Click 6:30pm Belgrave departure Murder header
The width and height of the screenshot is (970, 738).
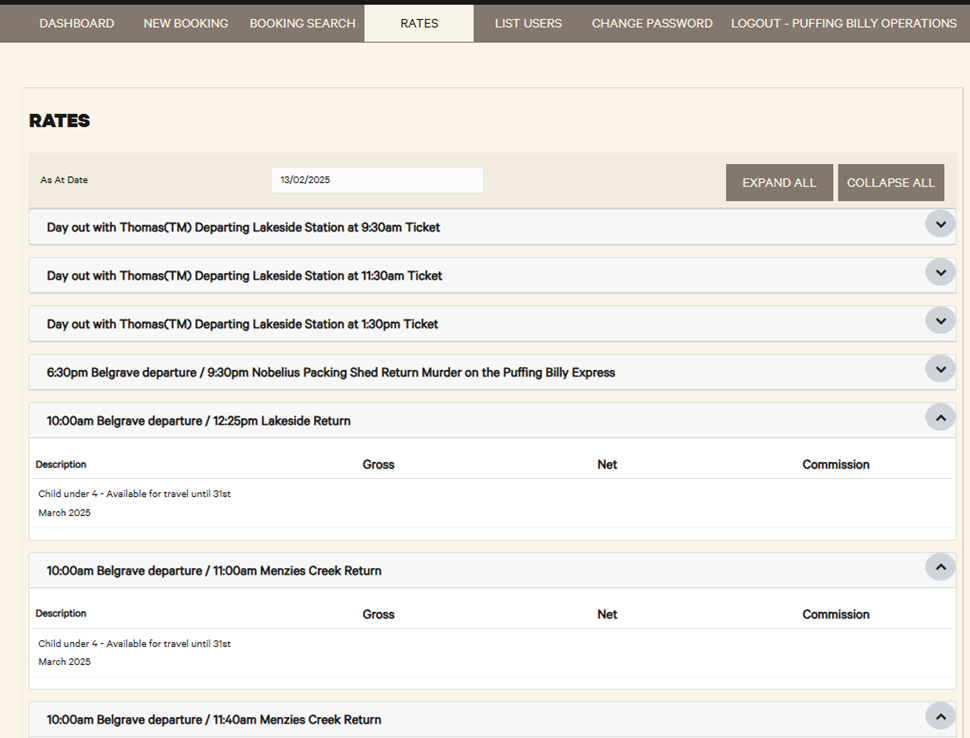(492, 372)
